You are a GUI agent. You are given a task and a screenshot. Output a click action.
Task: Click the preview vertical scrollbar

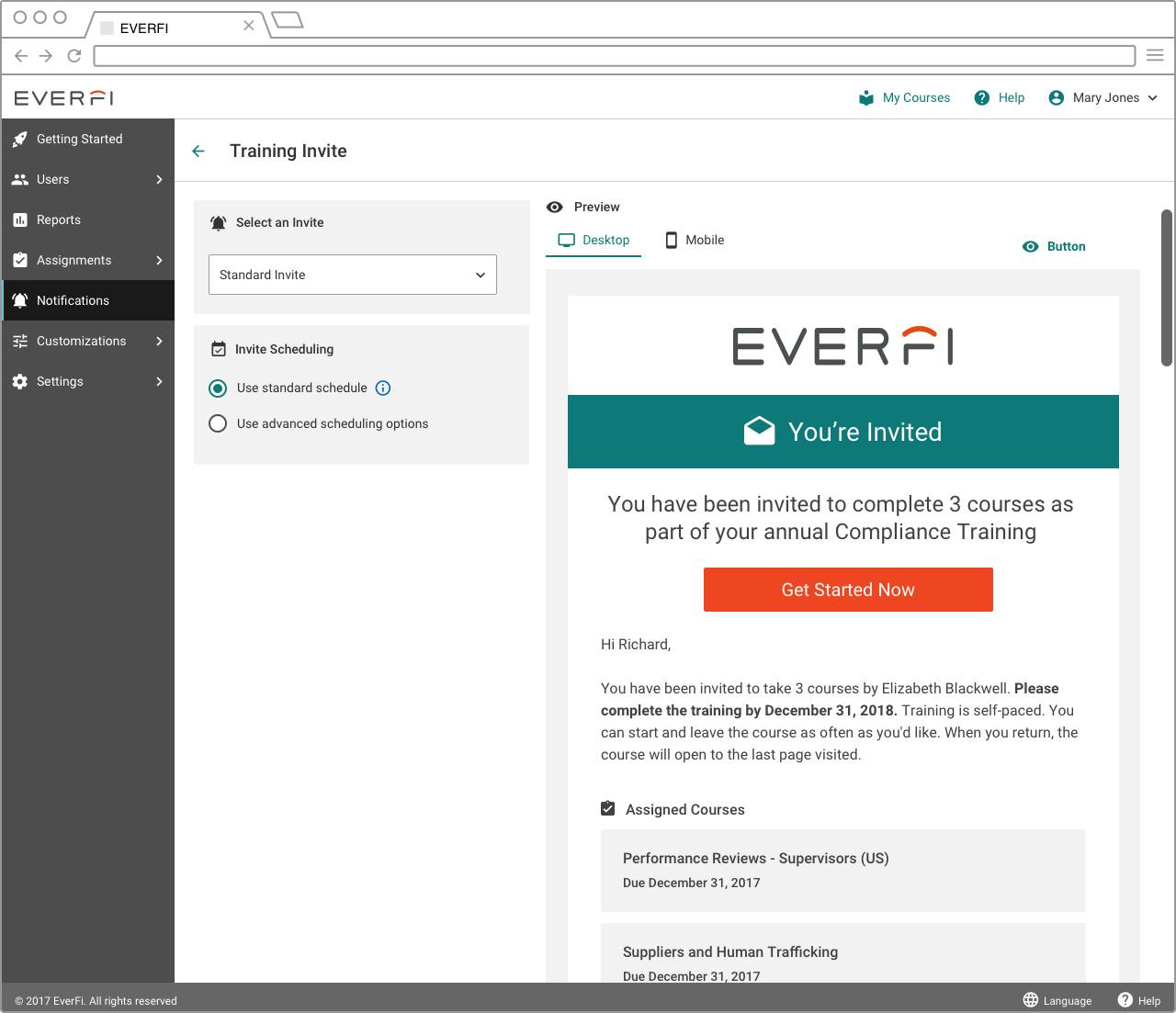click(x=1167, y=287)
